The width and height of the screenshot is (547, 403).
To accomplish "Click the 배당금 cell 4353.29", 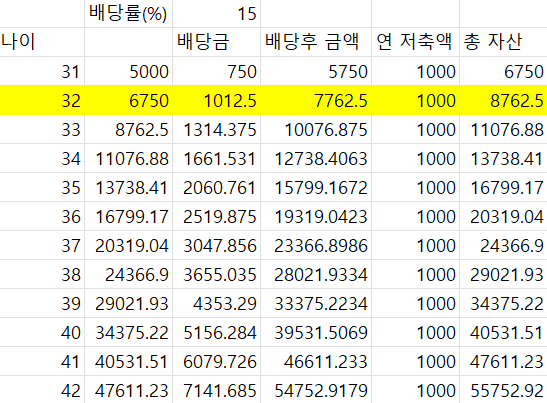I will point(216,303).
